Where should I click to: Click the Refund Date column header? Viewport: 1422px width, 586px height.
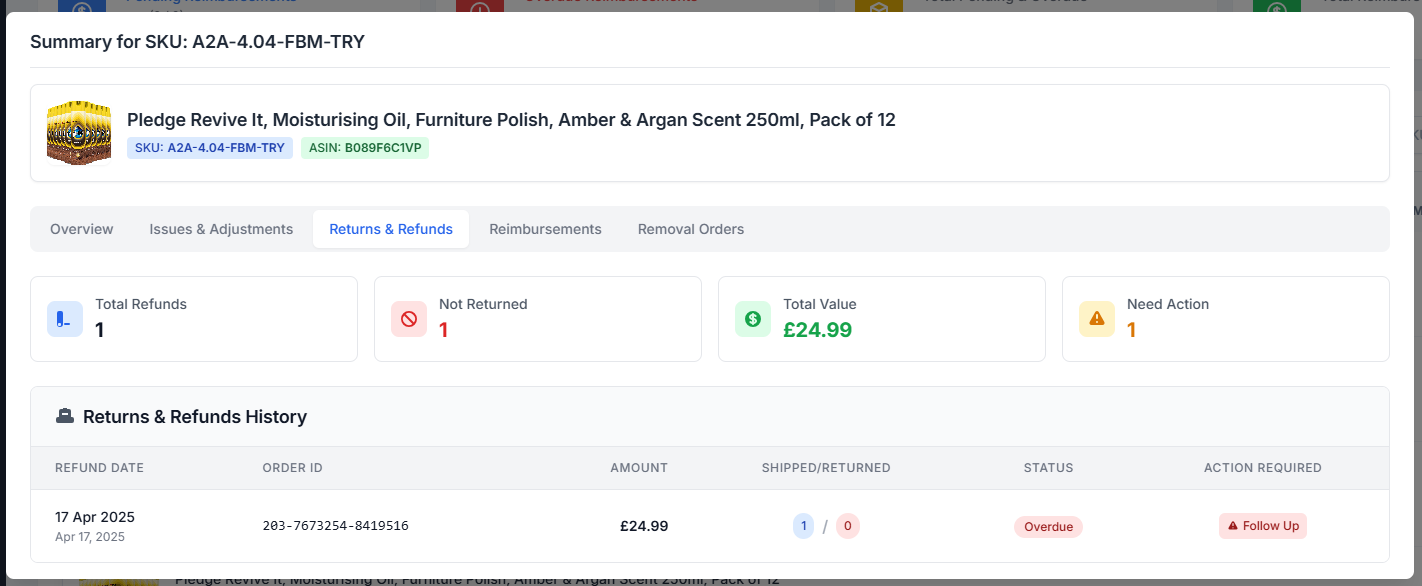[x=100, y=468]
